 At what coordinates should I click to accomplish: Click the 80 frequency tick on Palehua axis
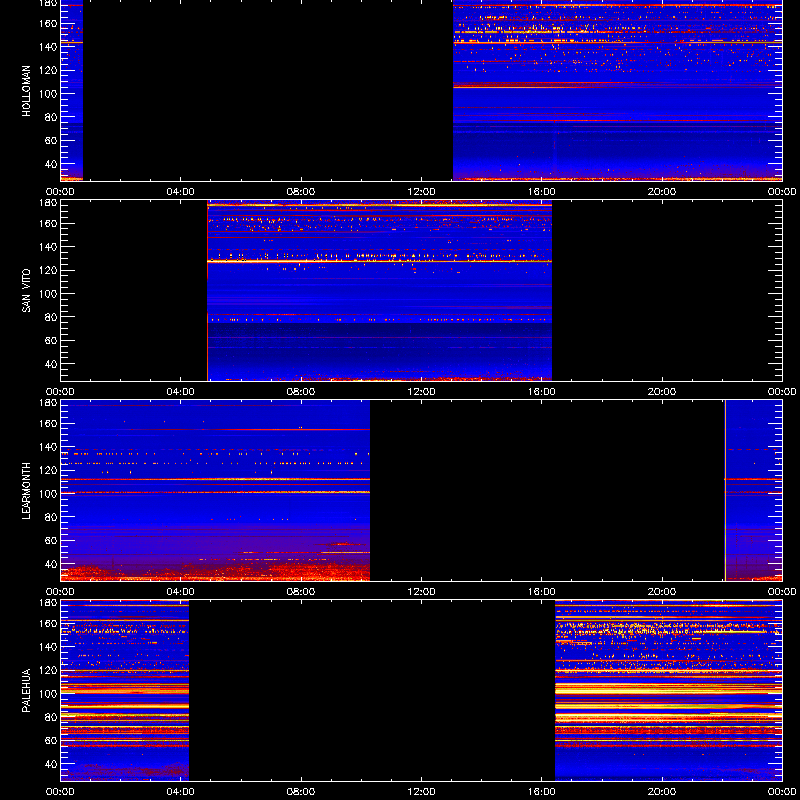pyautogui.click(x=52, y=717)
